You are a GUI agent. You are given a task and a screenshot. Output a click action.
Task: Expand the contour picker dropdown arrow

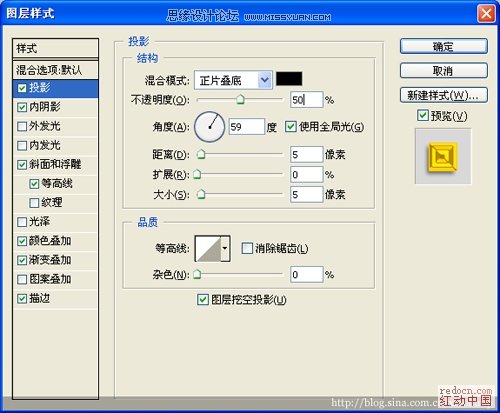click(225, 248)
